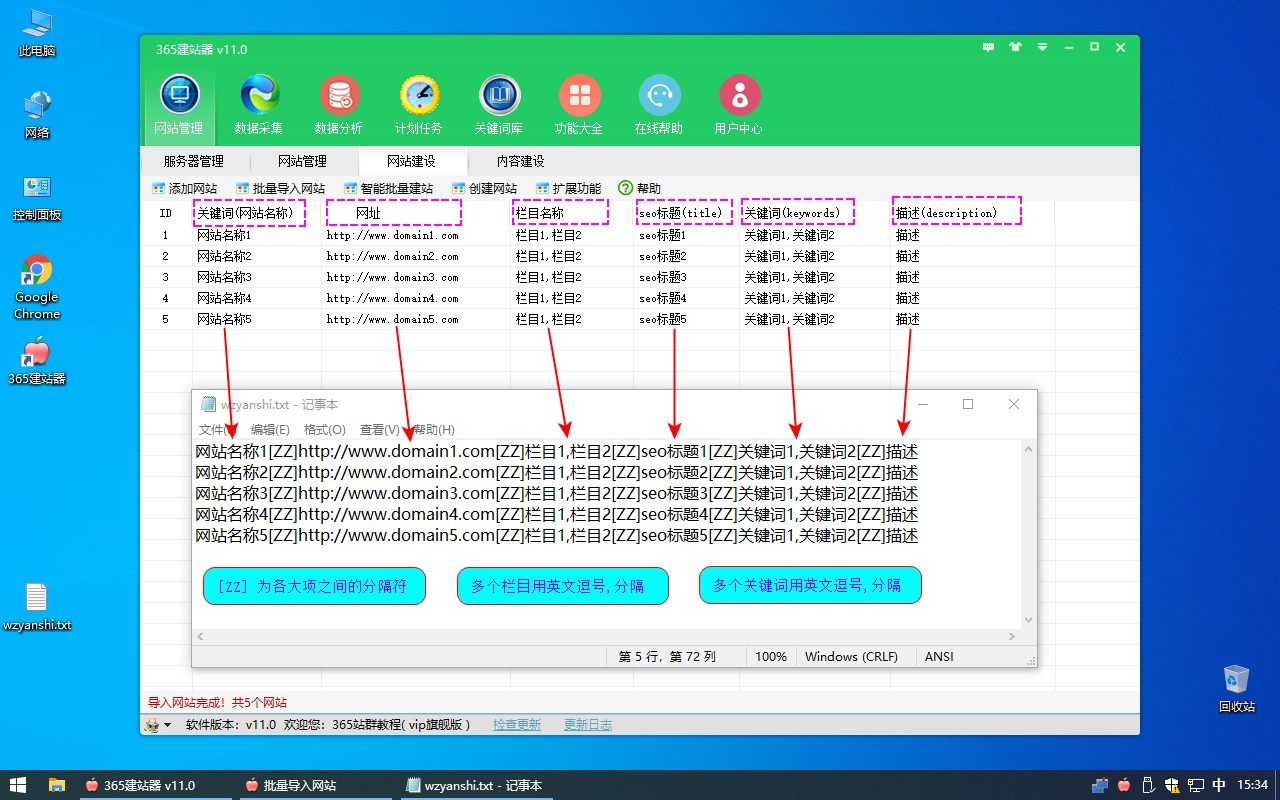Open Notepad 帮助(H) menu
The width and height of the screenshot is (1280, 800).
(434, 429)
